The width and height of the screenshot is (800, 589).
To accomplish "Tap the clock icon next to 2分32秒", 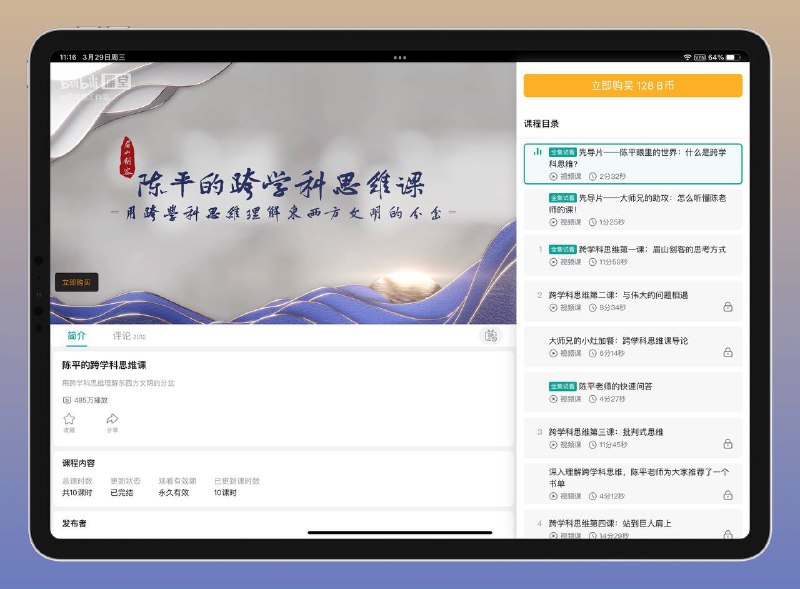I will (591, 177).
